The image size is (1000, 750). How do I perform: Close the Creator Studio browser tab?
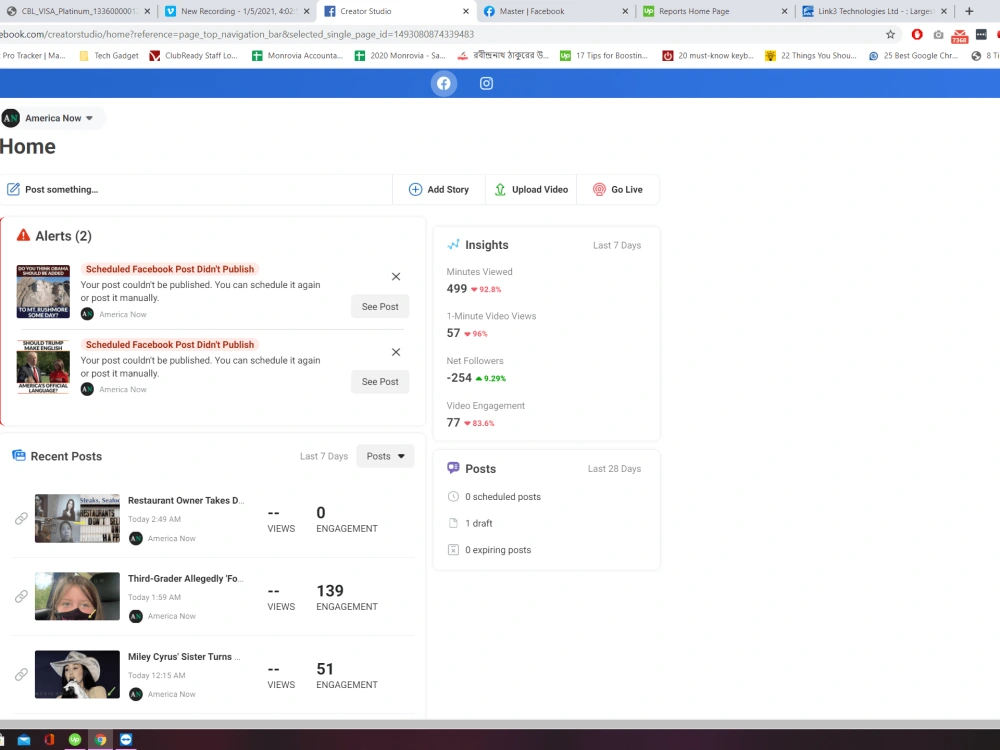coord(466,11)
